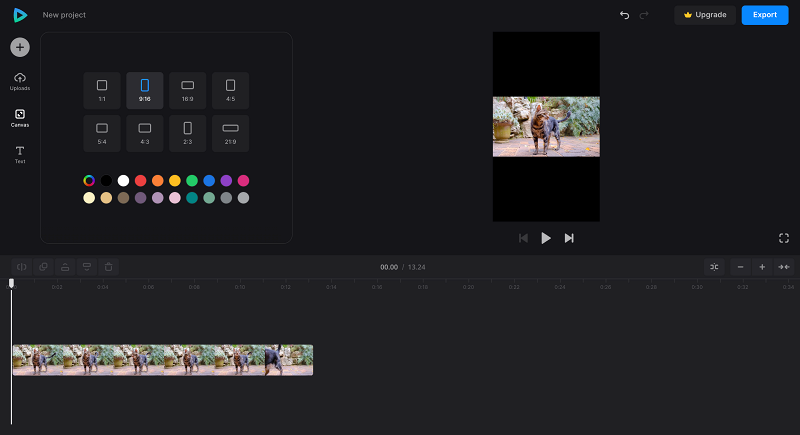Image resolution: width=800 pixels, height=435 pixels.
Task: Play the video preview
Action: point(546,238)
